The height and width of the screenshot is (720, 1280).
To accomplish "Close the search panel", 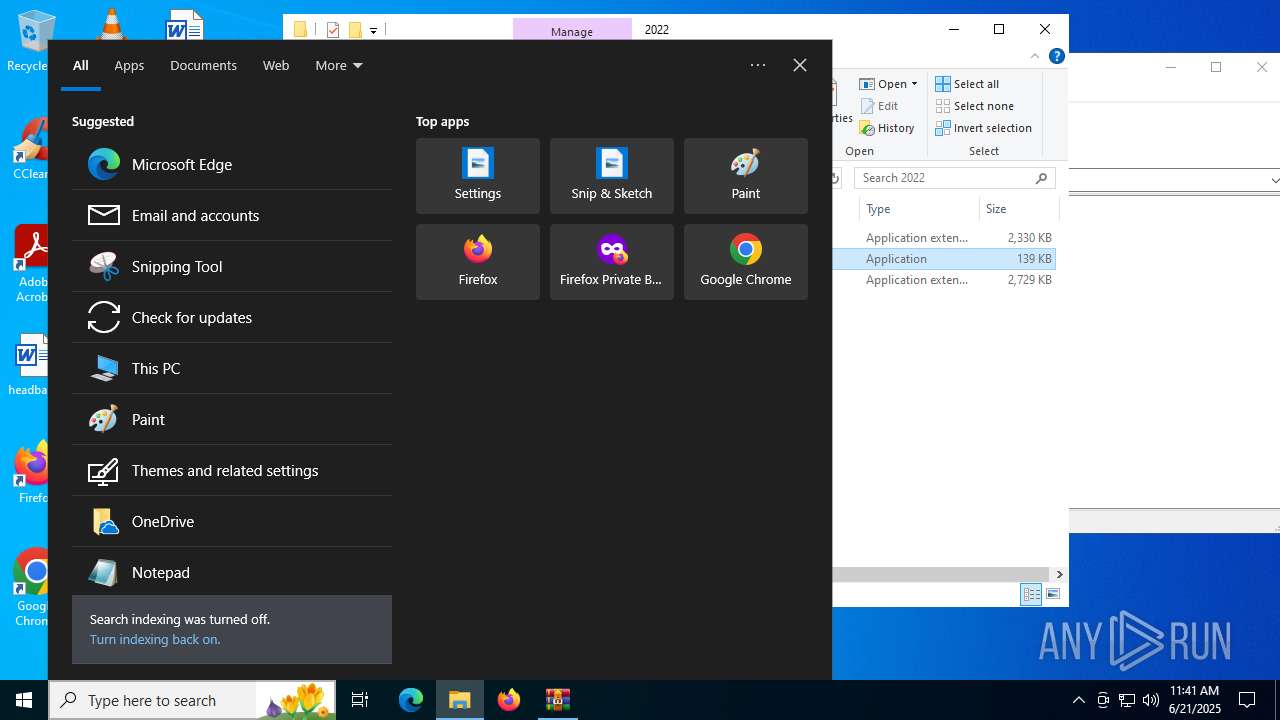I will click(800, 65).
